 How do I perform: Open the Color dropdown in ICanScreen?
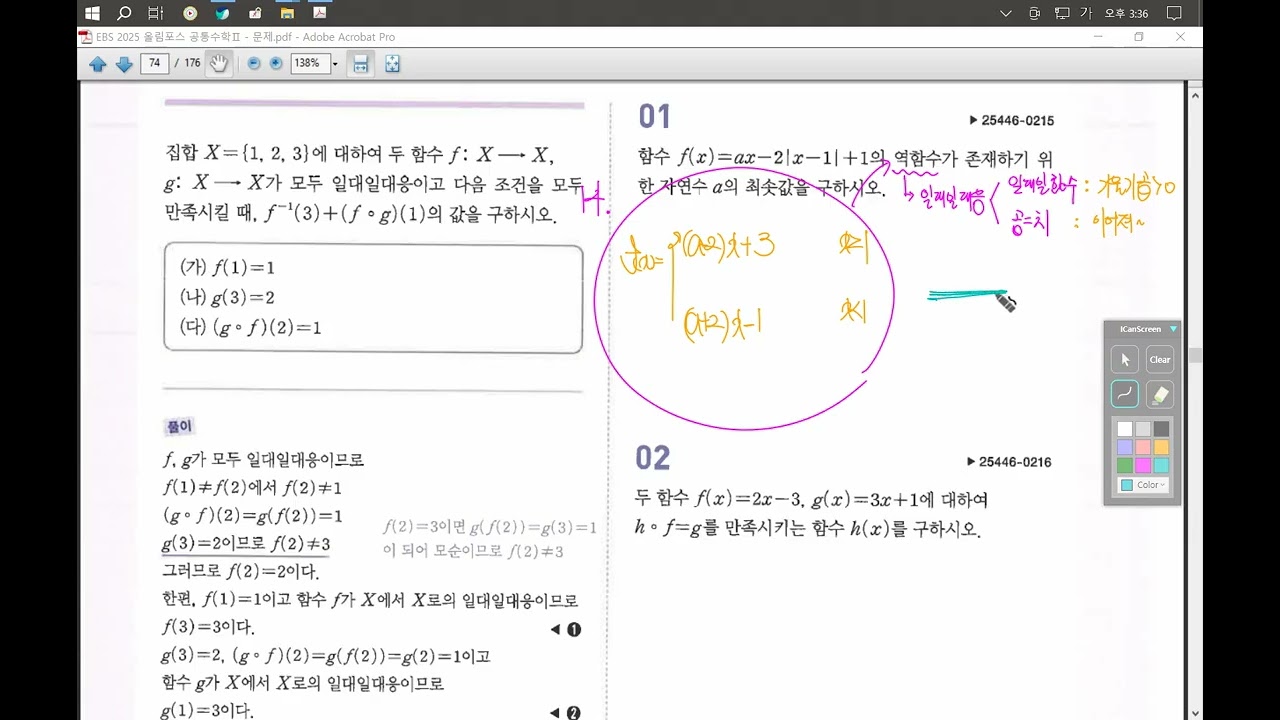[1143, 485]
